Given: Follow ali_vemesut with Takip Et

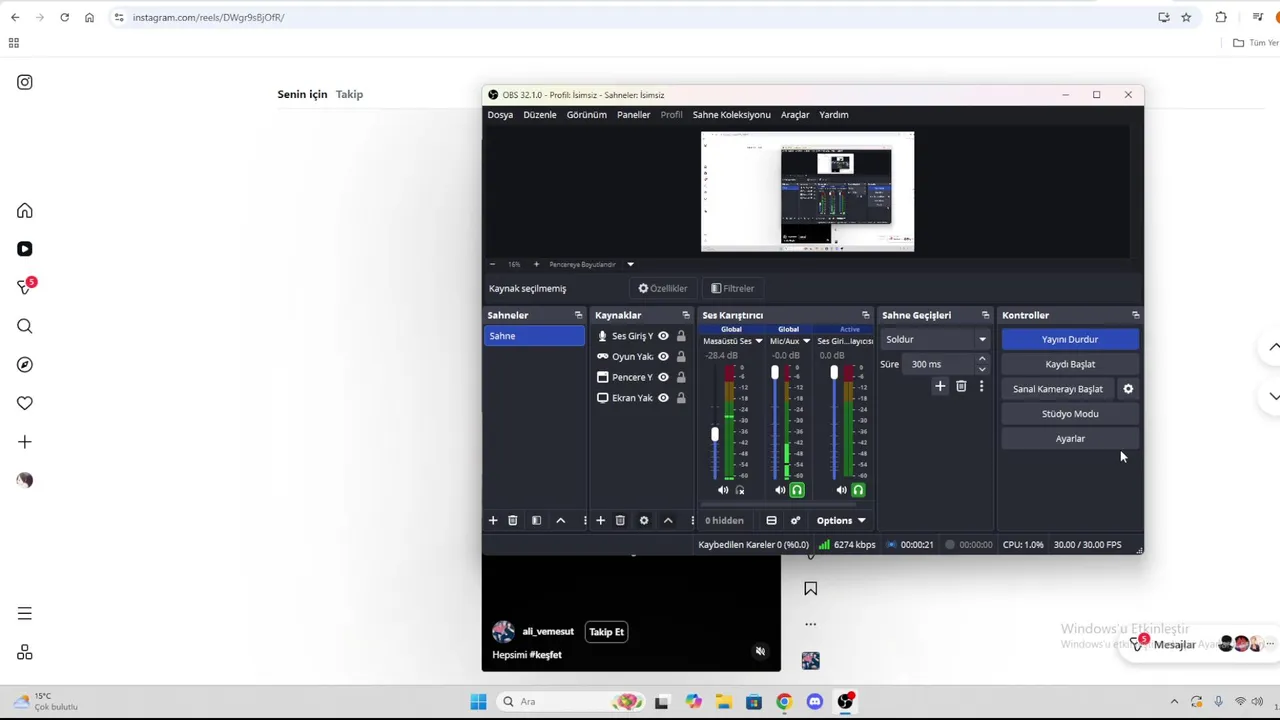Looking at the screenshot, I should tap(606, 632).
